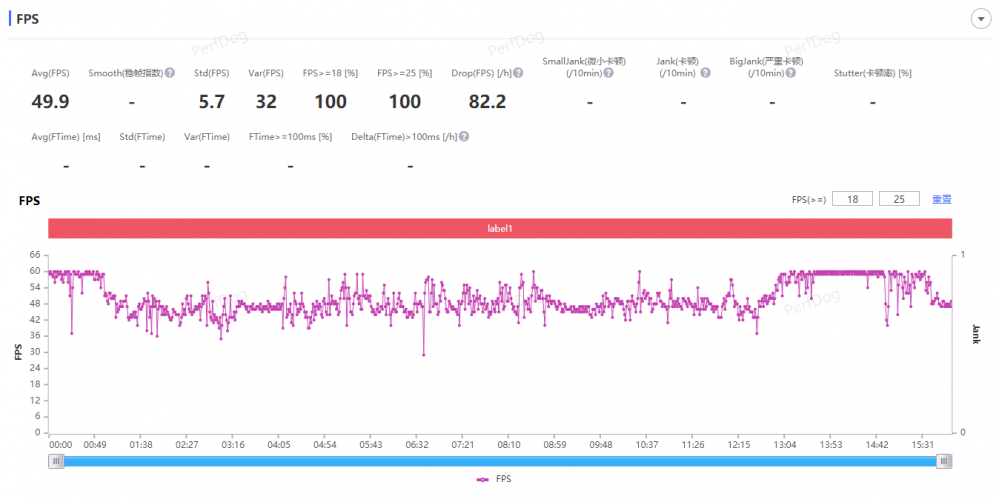Open help icon for SmallJank (/10min)
This screenshot has height=502, width=999.
[608, 73]
